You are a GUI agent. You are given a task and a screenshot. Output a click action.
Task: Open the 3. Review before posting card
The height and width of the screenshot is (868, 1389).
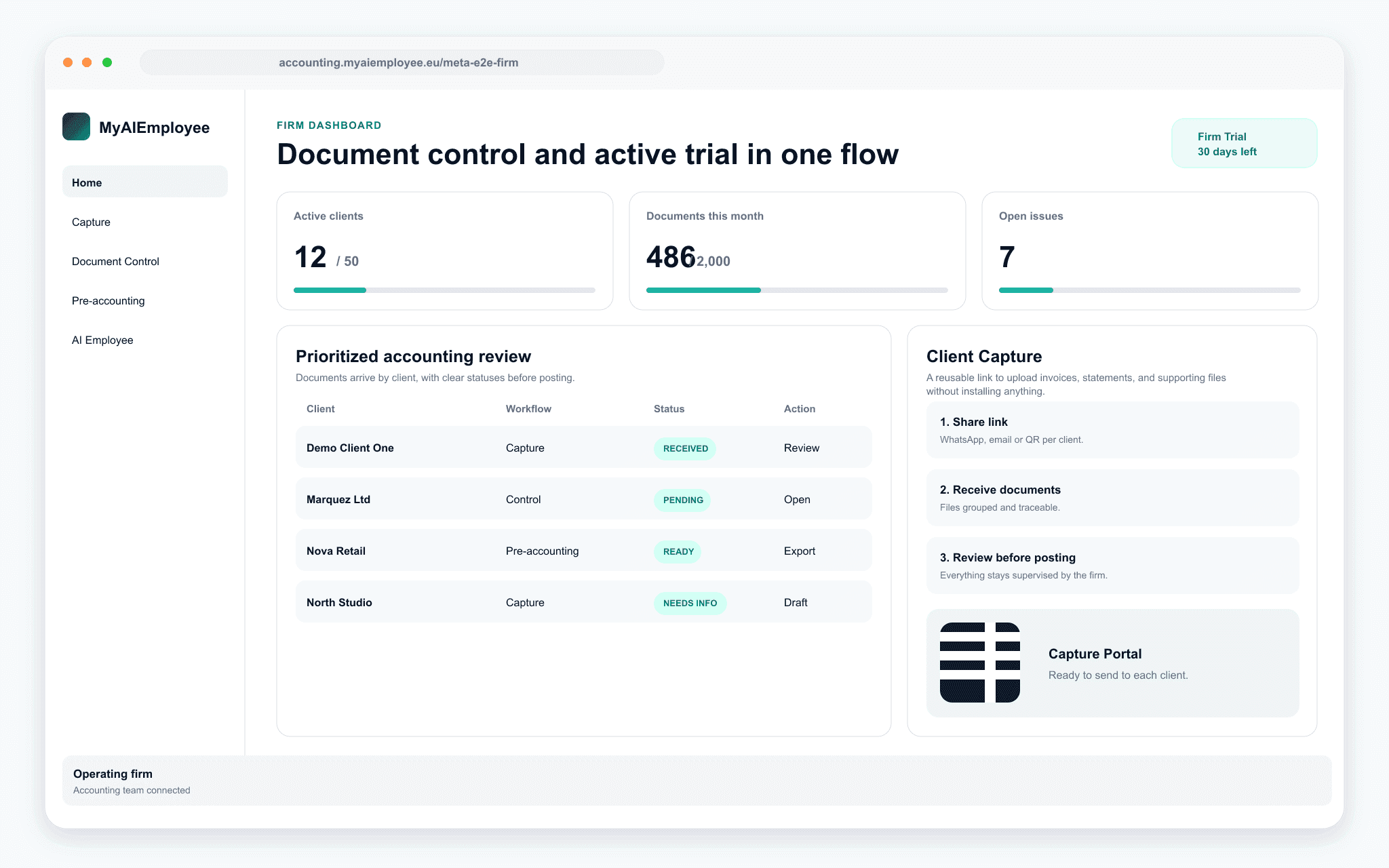1112,566
